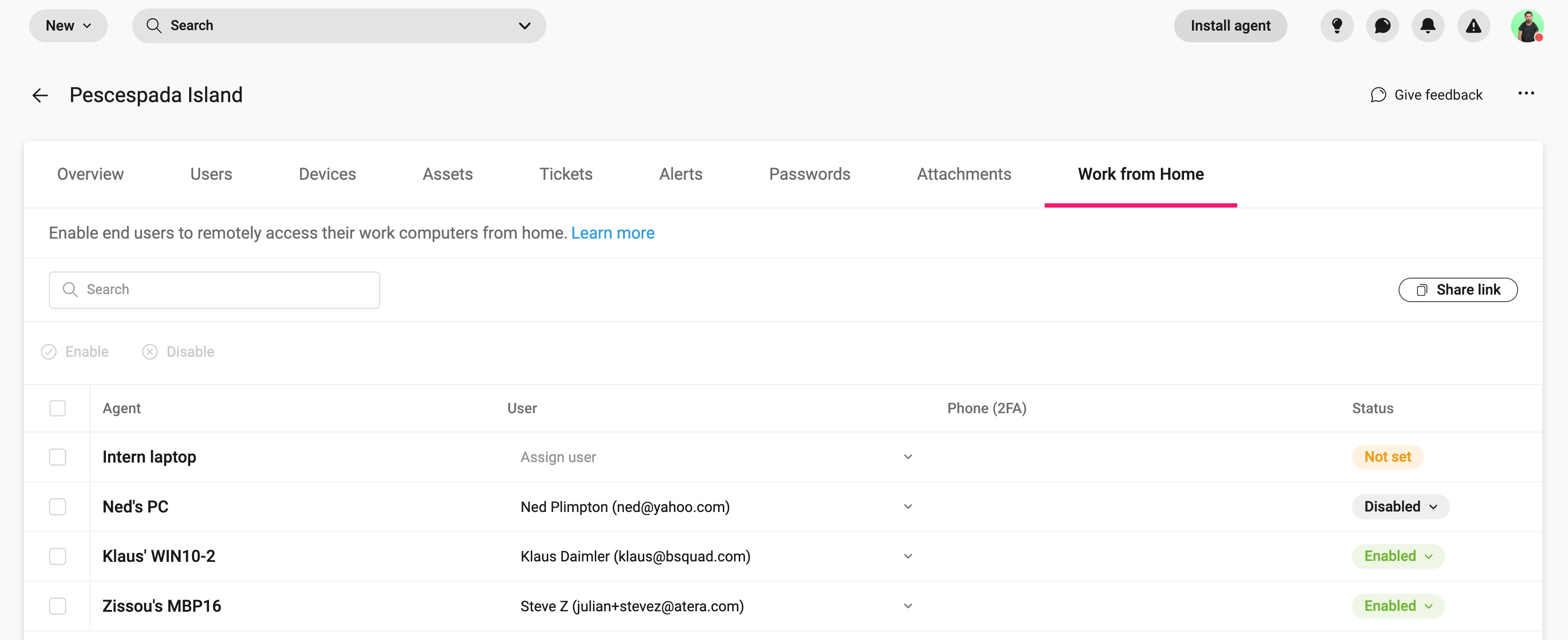Expand the Disabled status dropdown for Ned's PC
Viewport: 1568px width, 640px height.
point(1400,507)
